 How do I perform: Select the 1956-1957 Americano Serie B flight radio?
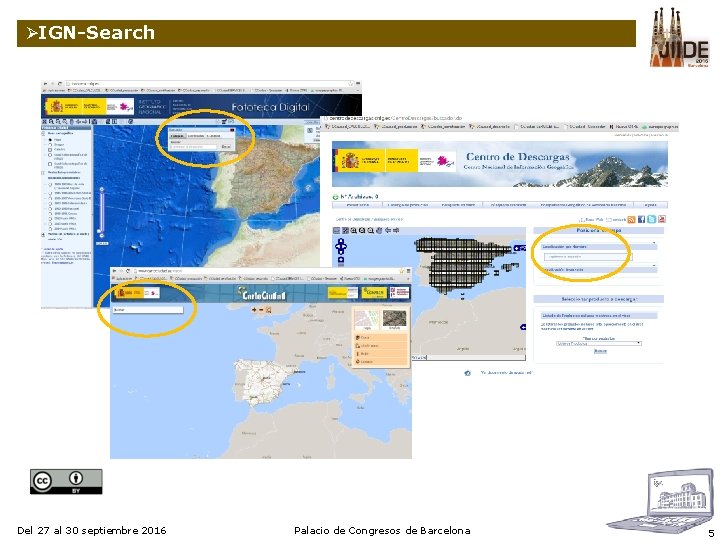tap(51, 198)
